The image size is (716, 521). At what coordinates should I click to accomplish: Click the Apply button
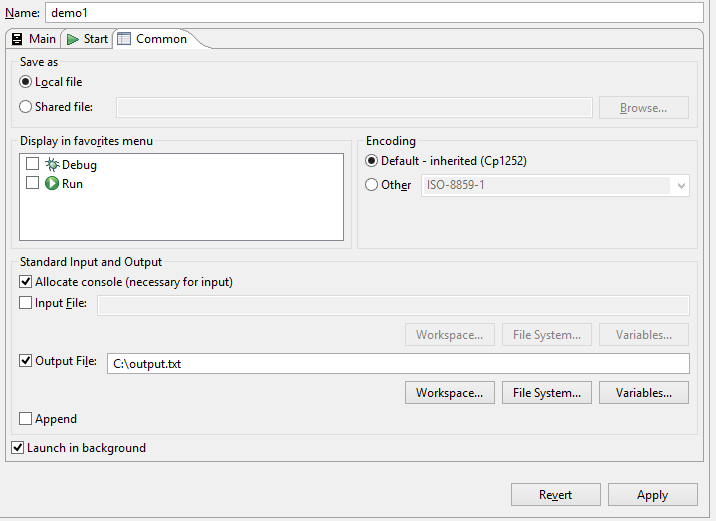point(653,495)
